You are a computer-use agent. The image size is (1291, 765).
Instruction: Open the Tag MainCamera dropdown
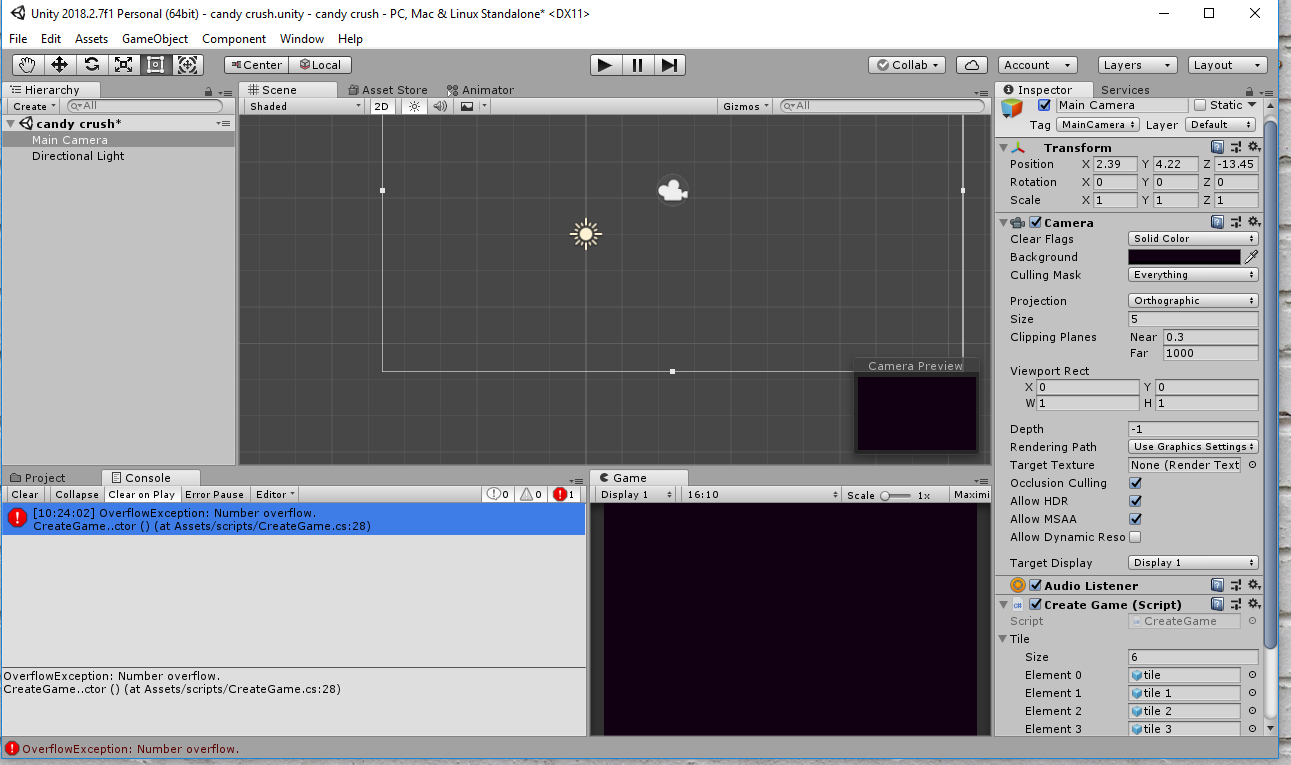coord(1097,125)
